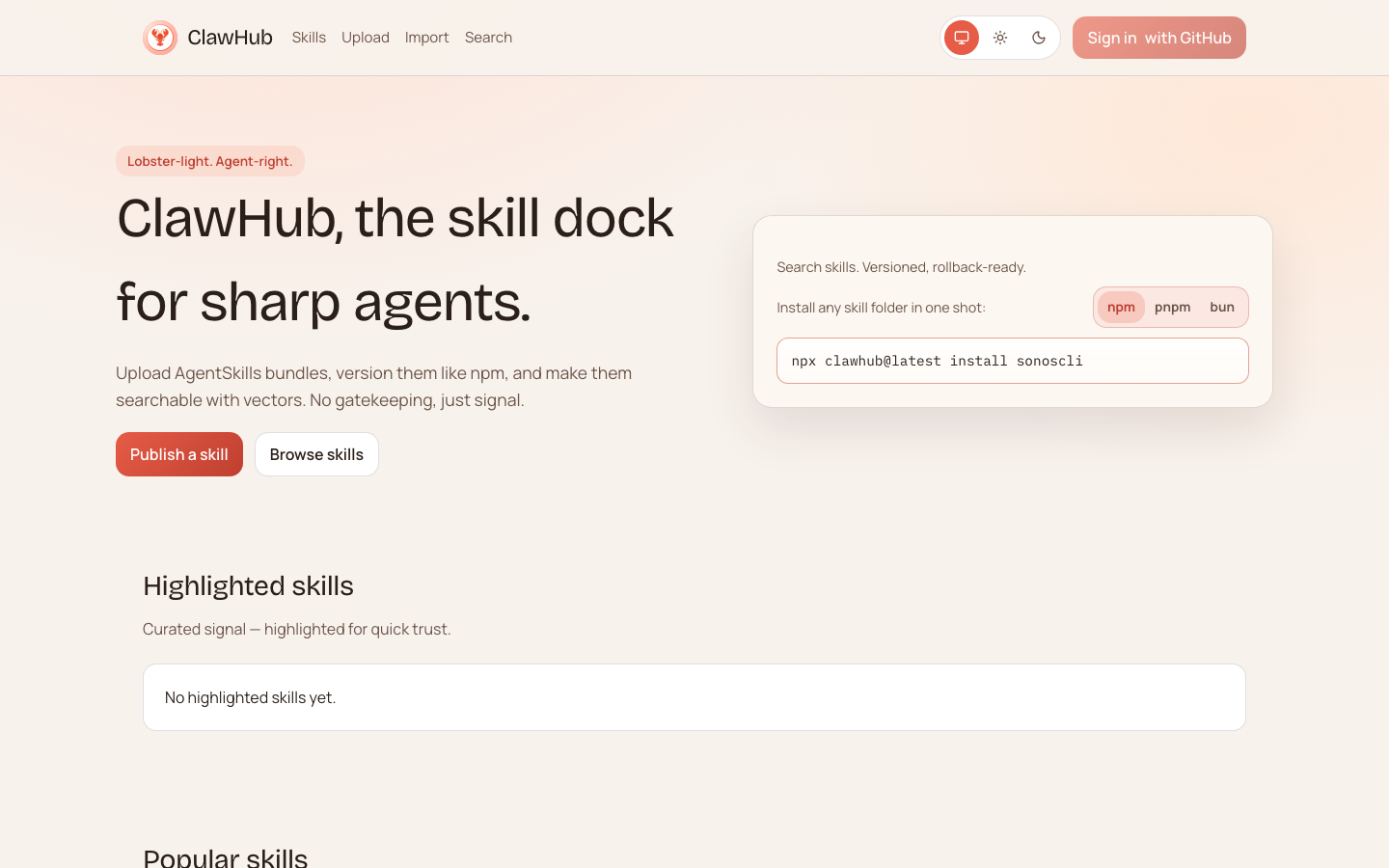Click the No highlighted skills yet card
Image resolution: width=1389 pixels, height=868 pixels.
(x=694, y=697)
